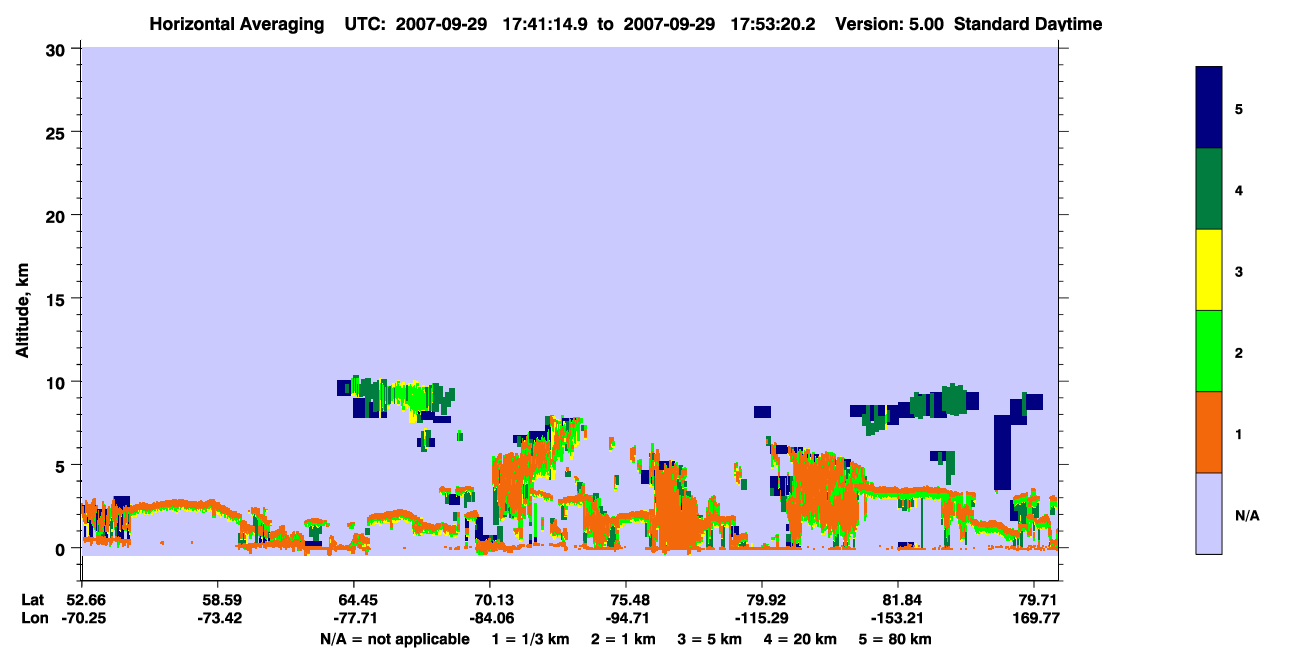Click longitude value '-115.29'

click(763, 618)
